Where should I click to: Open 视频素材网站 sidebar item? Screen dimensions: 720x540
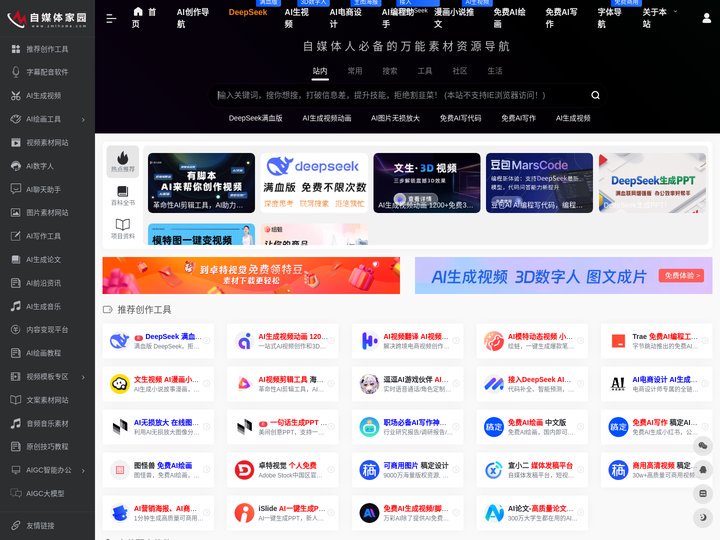pyautogui.click(x=47, y=142)
